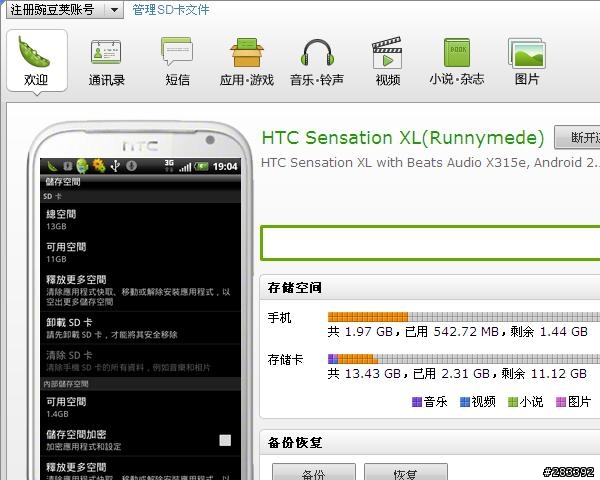
Task: Click the 恢复 restore button
Action: pos(406,472)
